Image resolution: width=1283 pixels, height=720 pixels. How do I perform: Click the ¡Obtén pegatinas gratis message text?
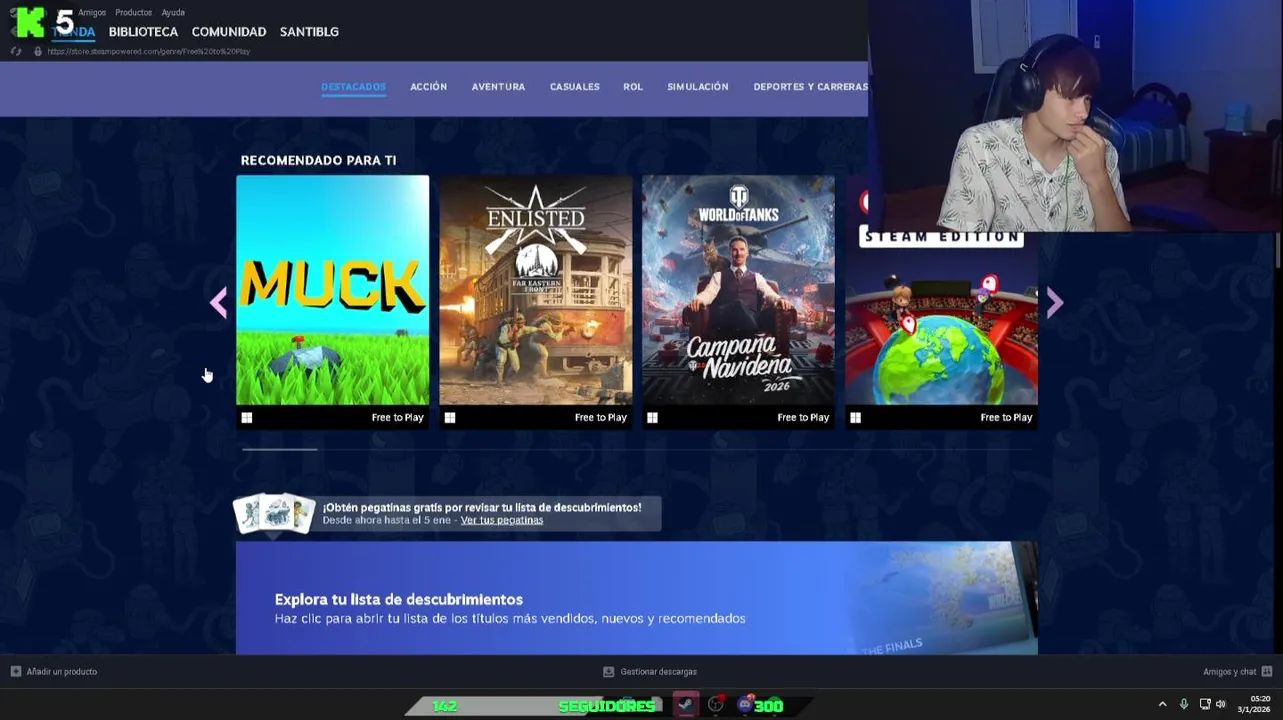coord(482,507)
